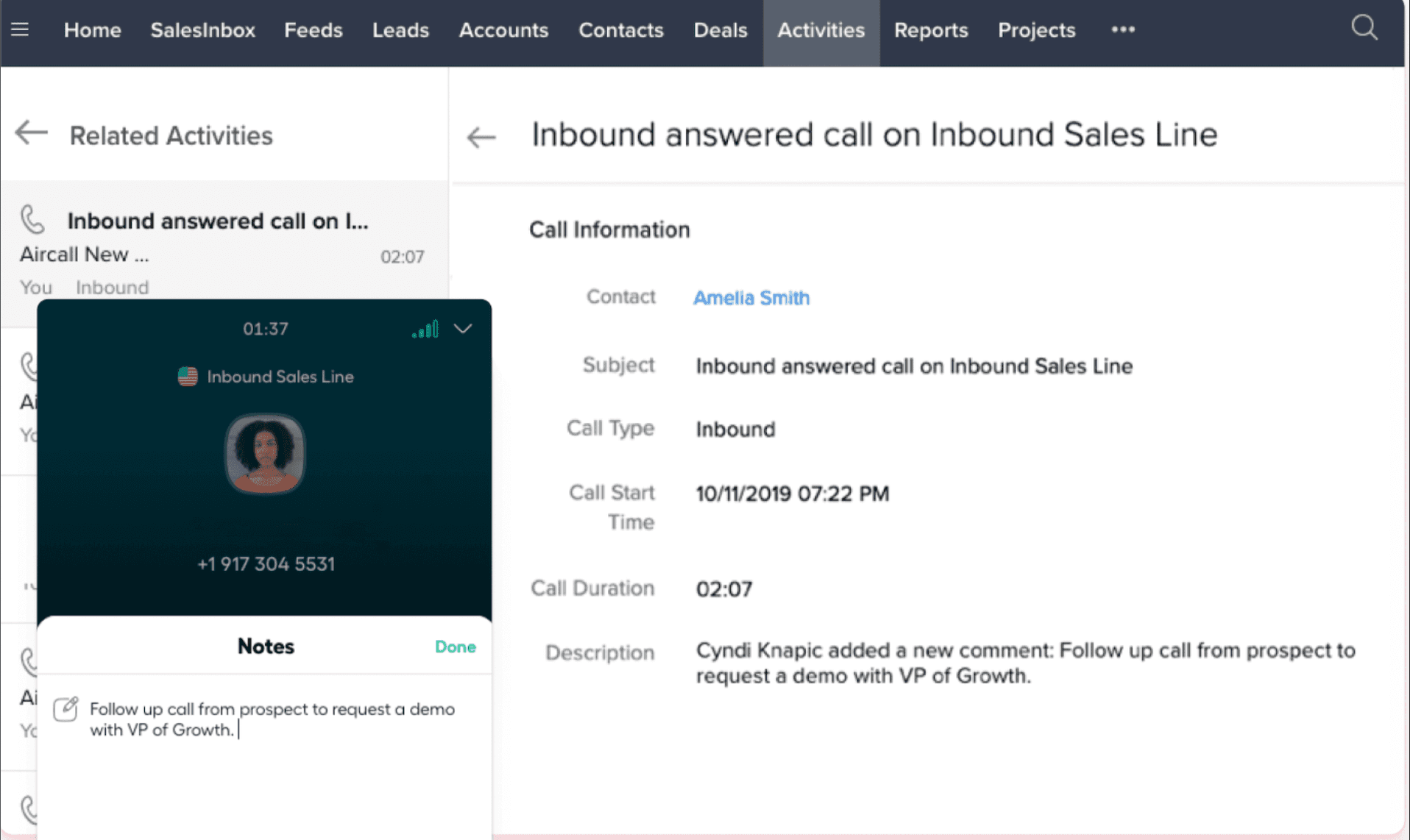The width and height of the screenshot is (1410, 840).
Task: Collapse the Aircall phone widget chevron
Action: click(463, 329)
